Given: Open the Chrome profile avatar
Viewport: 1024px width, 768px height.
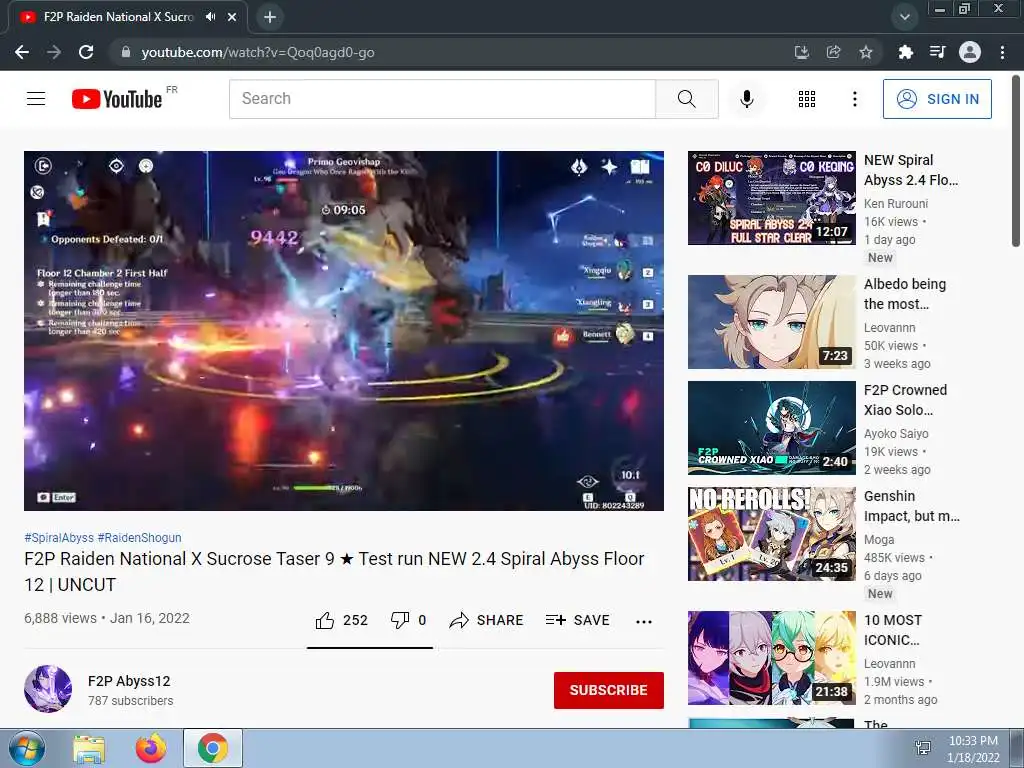Looking at the screenshot, I should point(970,52).
